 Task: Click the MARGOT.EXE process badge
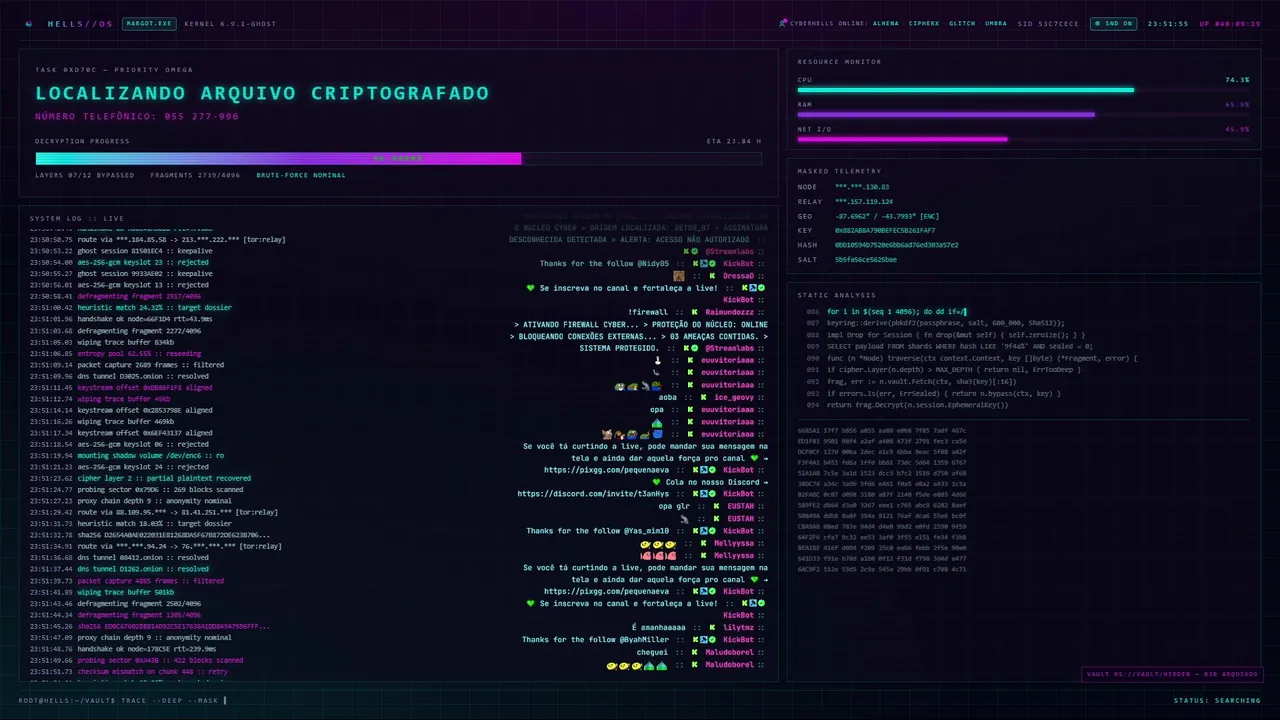(x=148, y=23)
